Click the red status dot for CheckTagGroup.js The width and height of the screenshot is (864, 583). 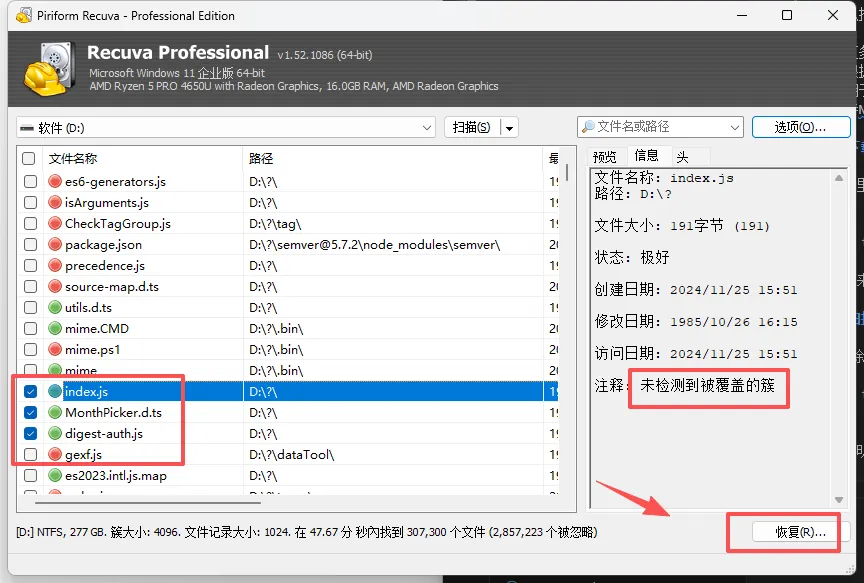pos(55,223)
